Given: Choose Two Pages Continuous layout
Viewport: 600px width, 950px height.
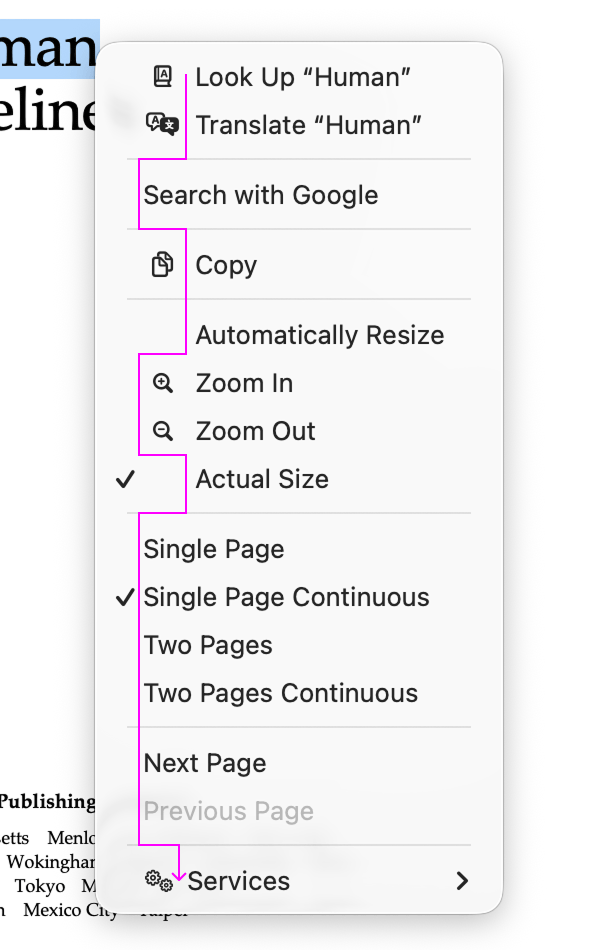Looking at the screenshot, I should [281, 693].
